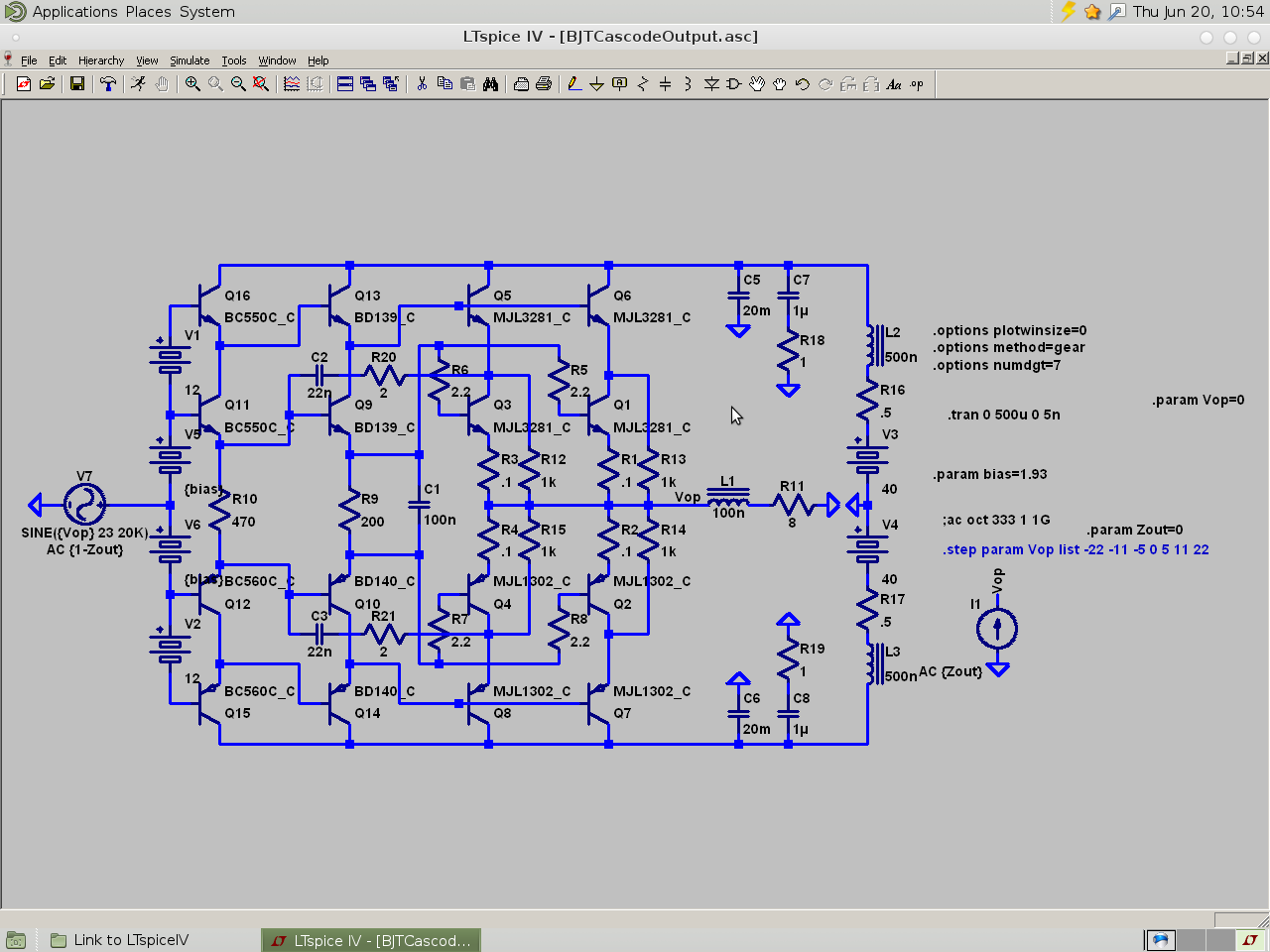Click the .param Vop=0 text
1270x952 pixels.
1198,400
